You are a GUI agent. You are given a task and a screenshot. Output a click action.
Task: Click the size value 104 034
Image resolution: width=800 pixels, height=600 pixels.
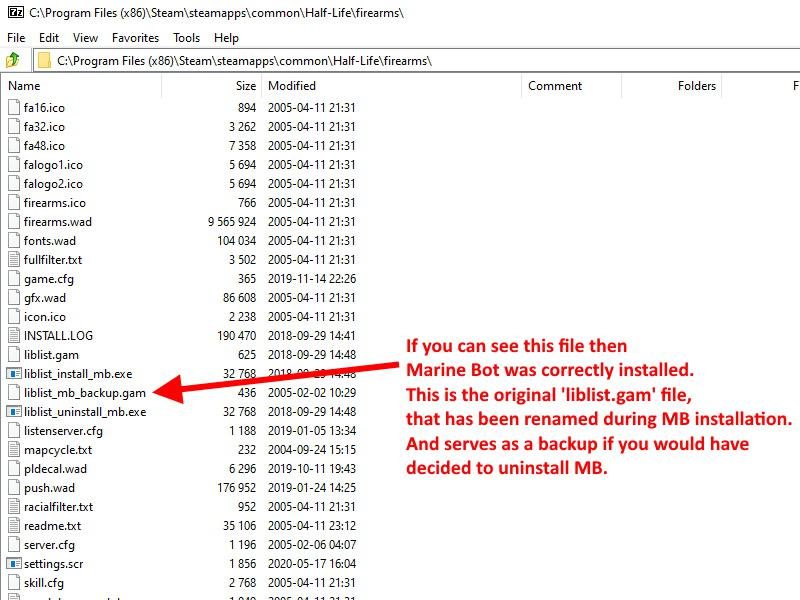(237, 241)
